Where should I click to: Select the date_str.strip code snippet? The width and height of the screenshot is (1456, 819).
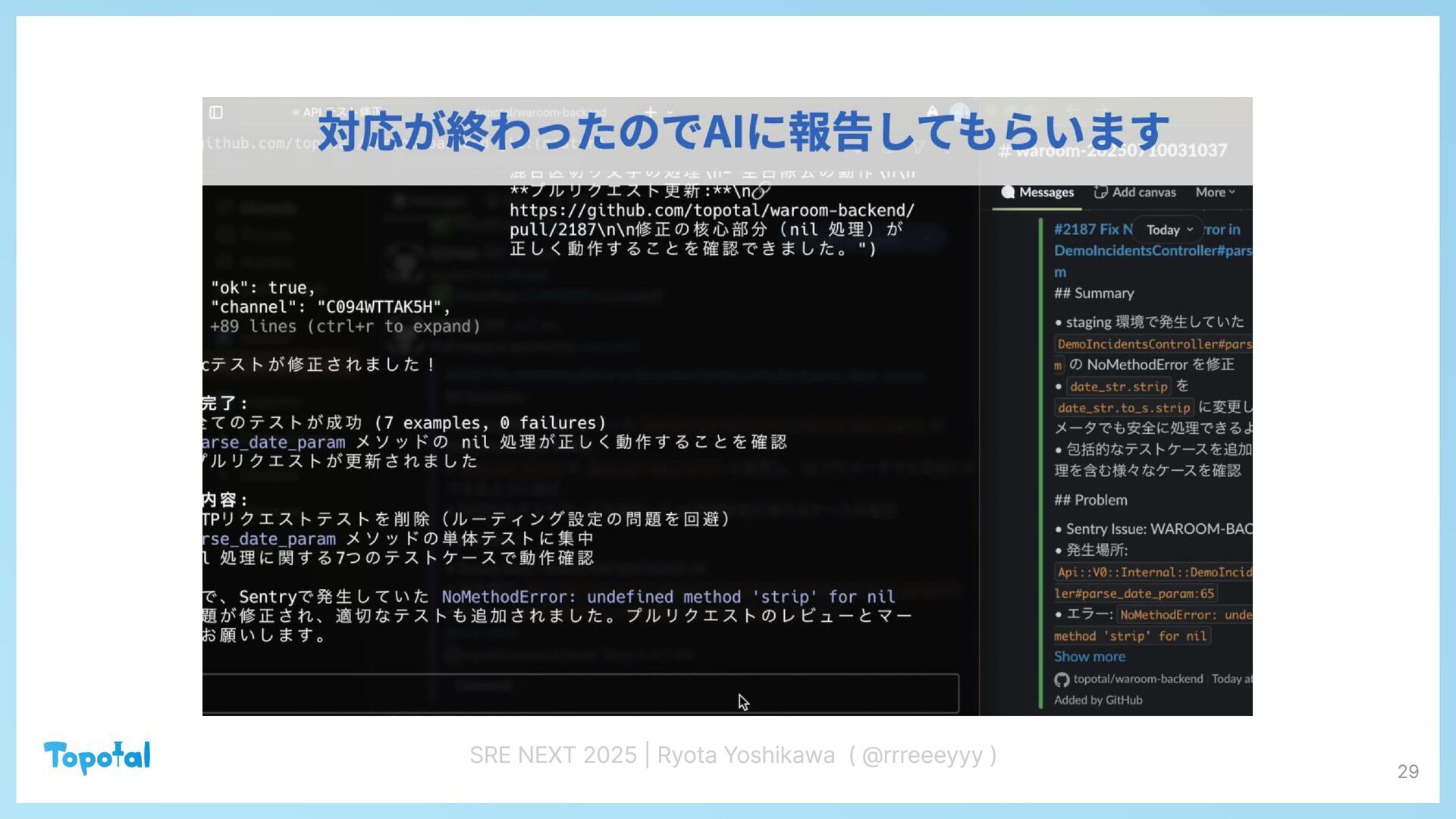pos(1119,387)
